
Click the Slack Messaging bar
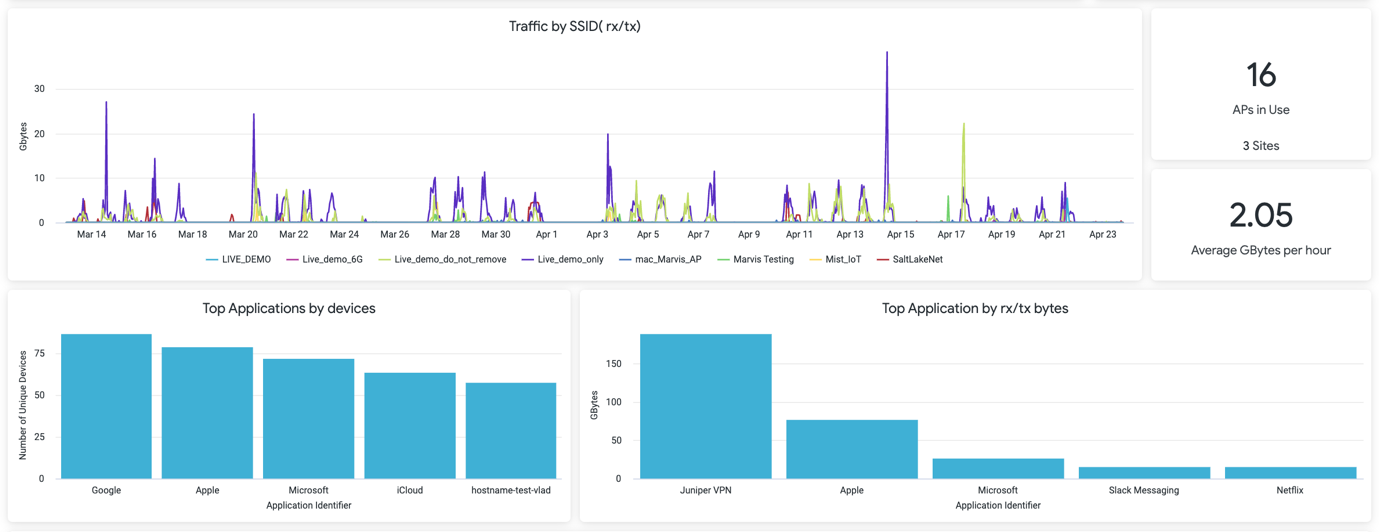click(x=1144, y=473)
